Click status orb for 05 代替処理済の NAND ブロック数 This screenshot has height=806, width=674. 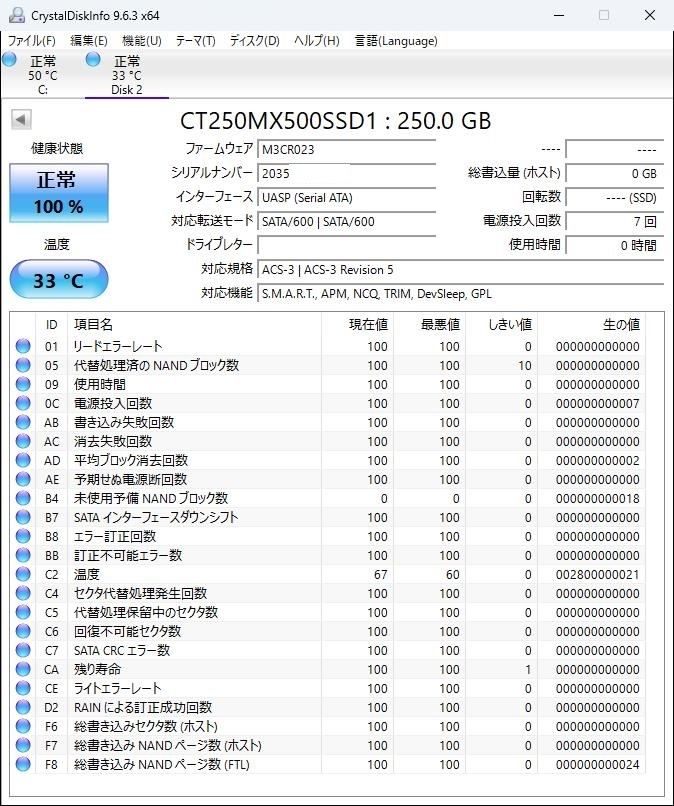(x=23, y=365)
